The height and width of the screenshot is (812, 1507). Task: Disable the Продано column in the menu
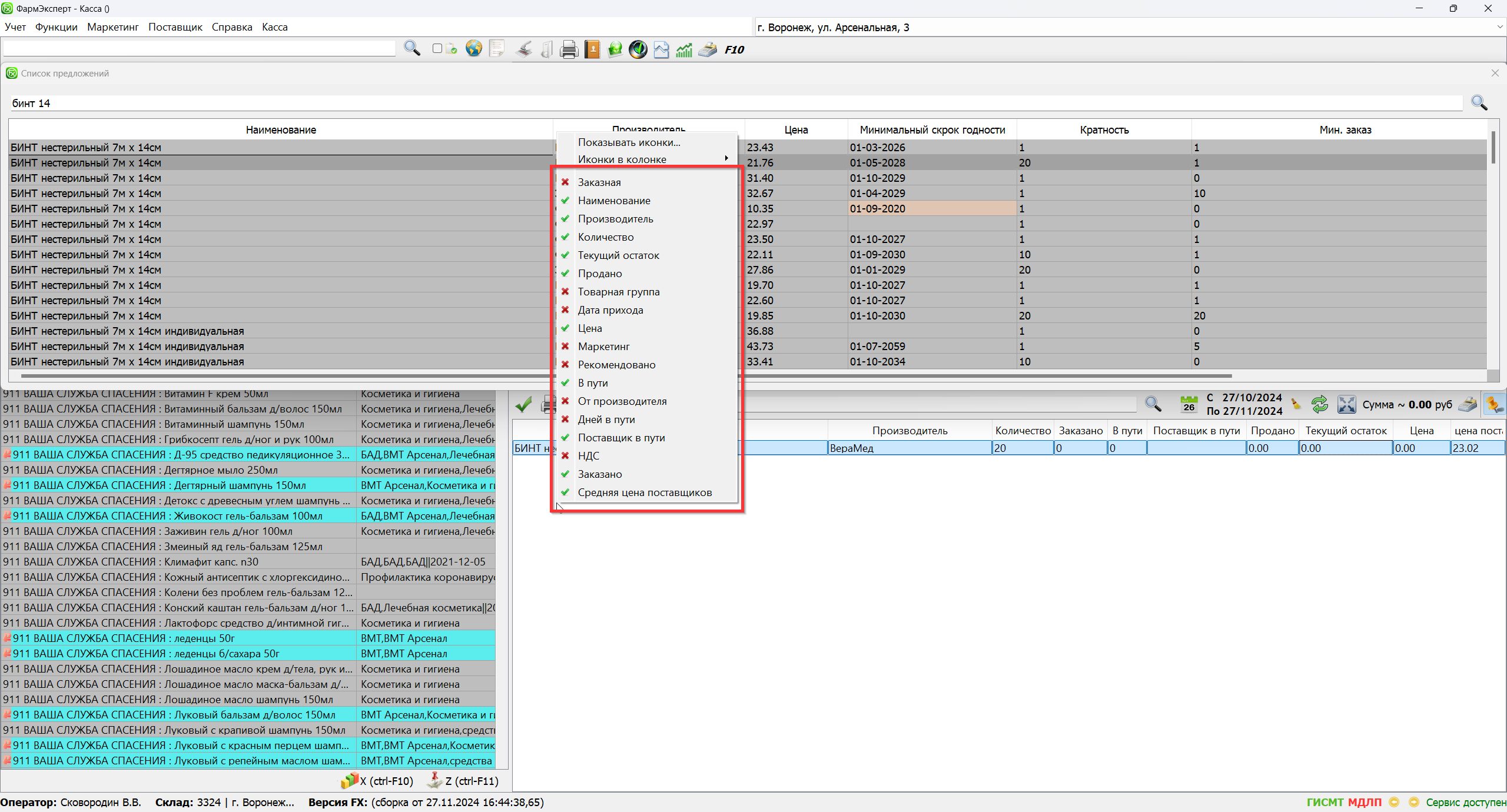[599, 274]
